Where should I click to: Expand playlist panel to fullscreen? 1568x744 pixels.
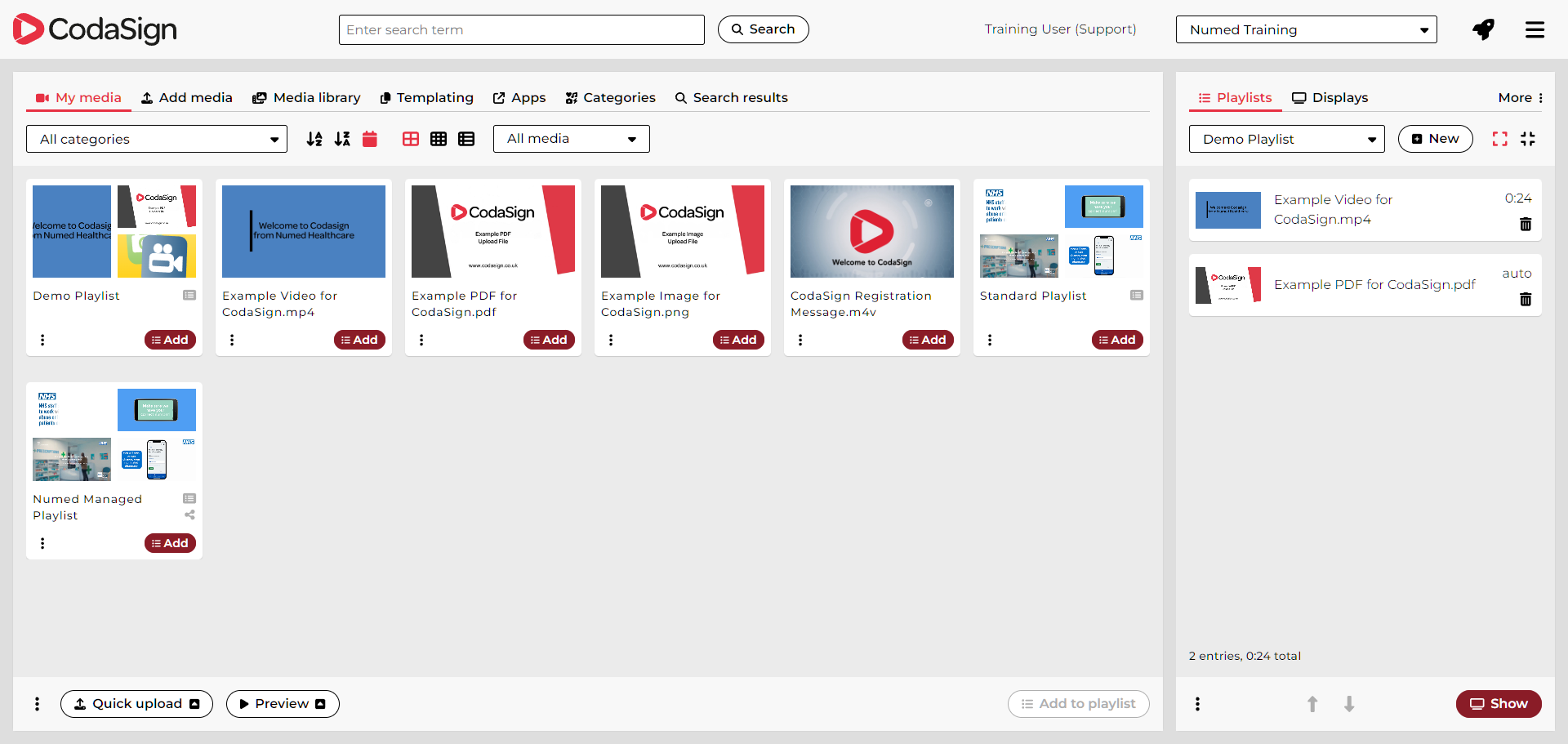[x=1499, y=139]
